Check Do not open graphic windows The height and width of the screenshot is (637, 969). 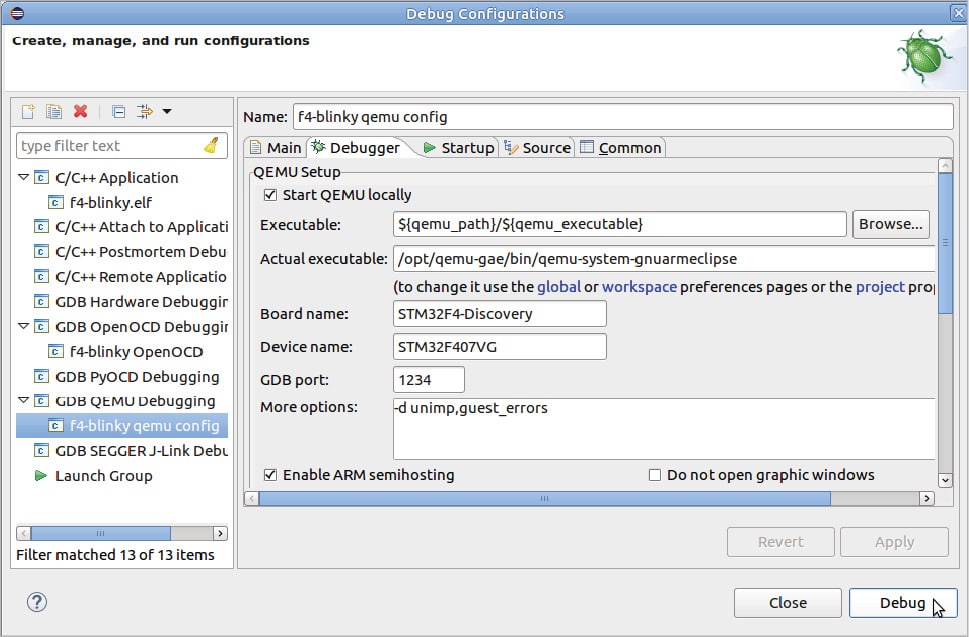pyautogui.click(x=655, y=475)
